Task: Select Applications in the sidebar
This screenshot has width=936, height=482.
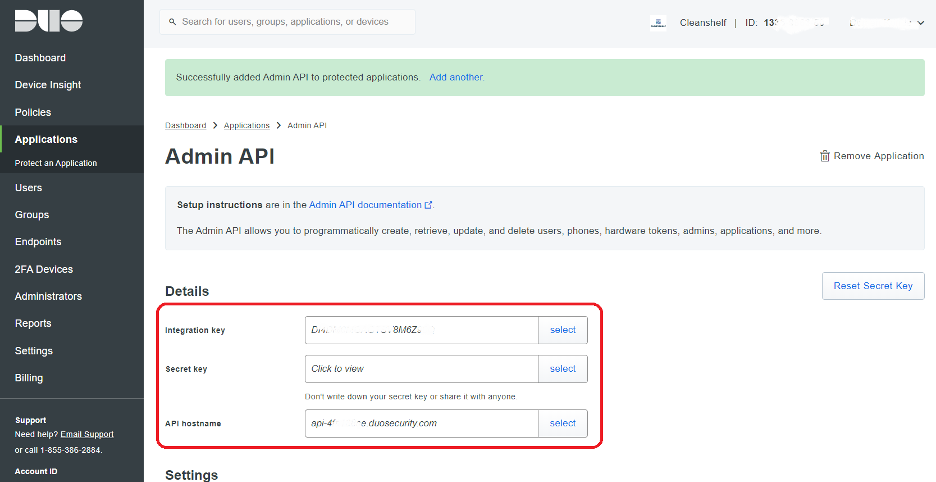Action: [x=46, y=139]
